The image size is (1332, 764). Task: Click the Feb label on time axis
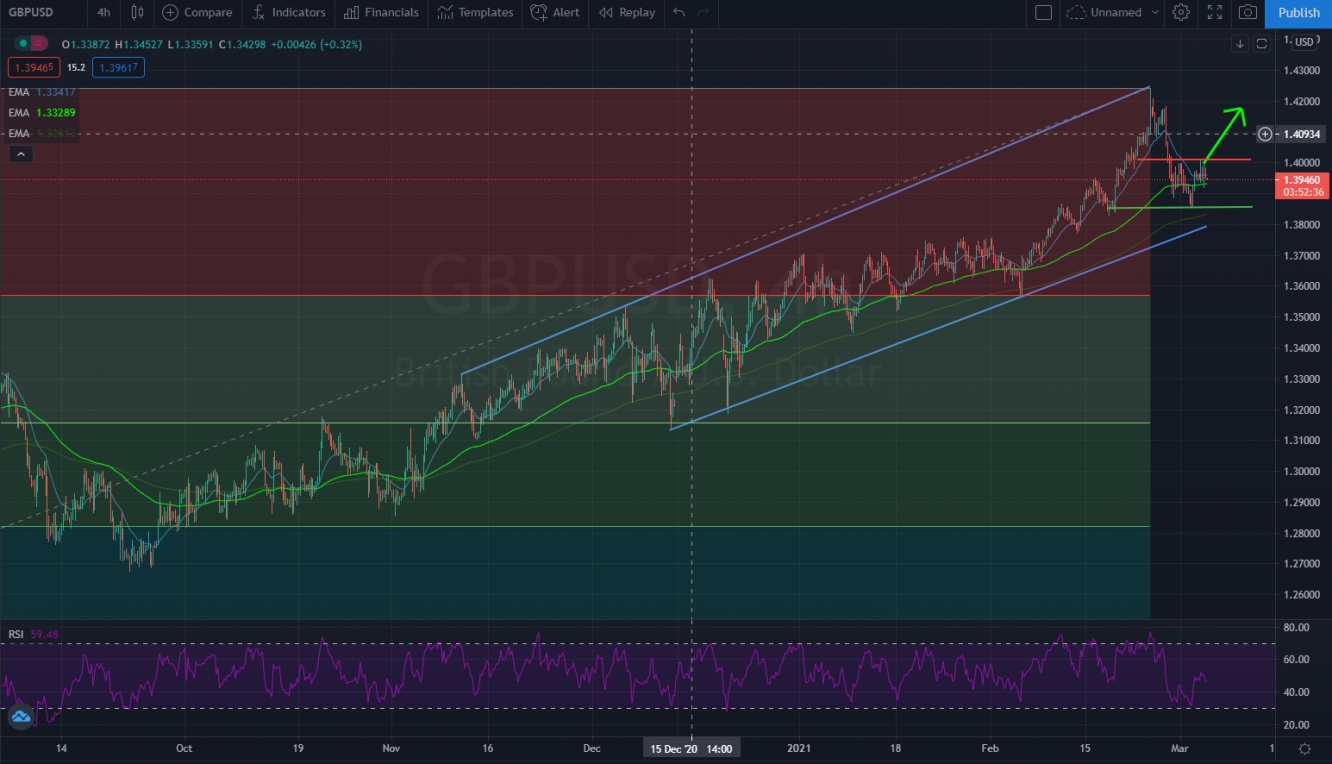[x=990, y=748]
